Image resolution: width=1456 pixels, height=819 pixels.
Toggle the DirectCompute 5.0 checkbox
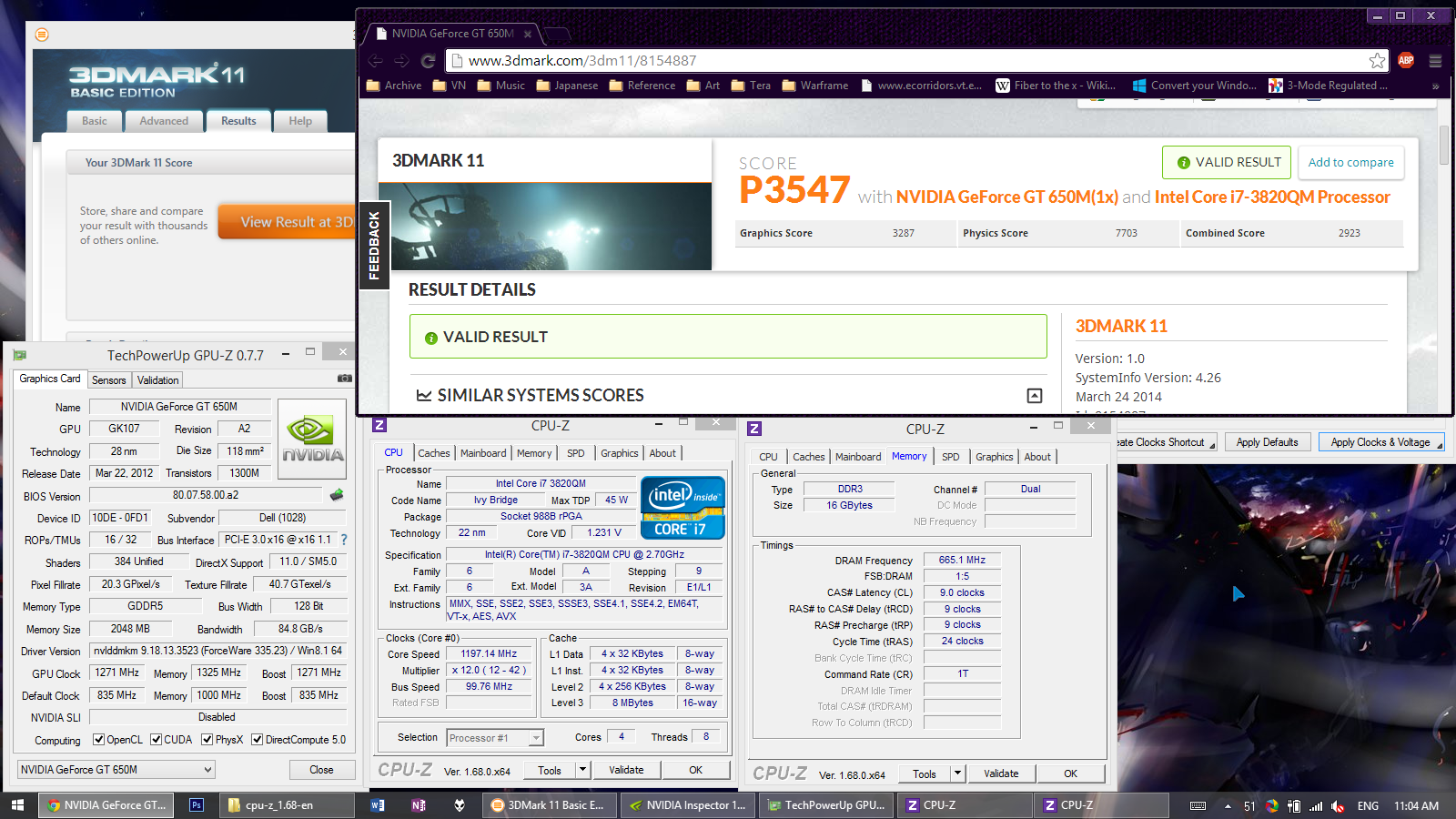point(257,740)
